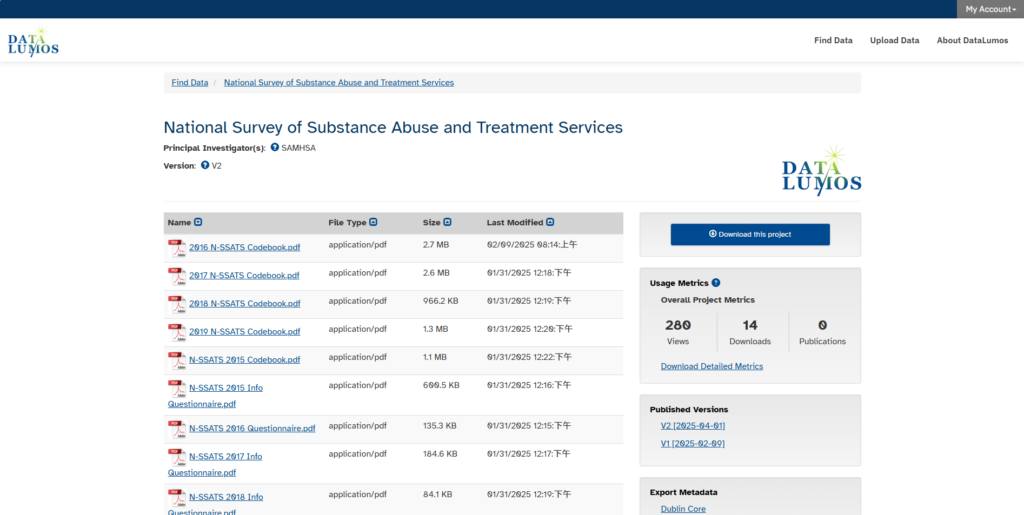The image size is (1024, 515).
Task: Click help icon next to Principal Investigator(s)
Action: [x=275, y=148]
